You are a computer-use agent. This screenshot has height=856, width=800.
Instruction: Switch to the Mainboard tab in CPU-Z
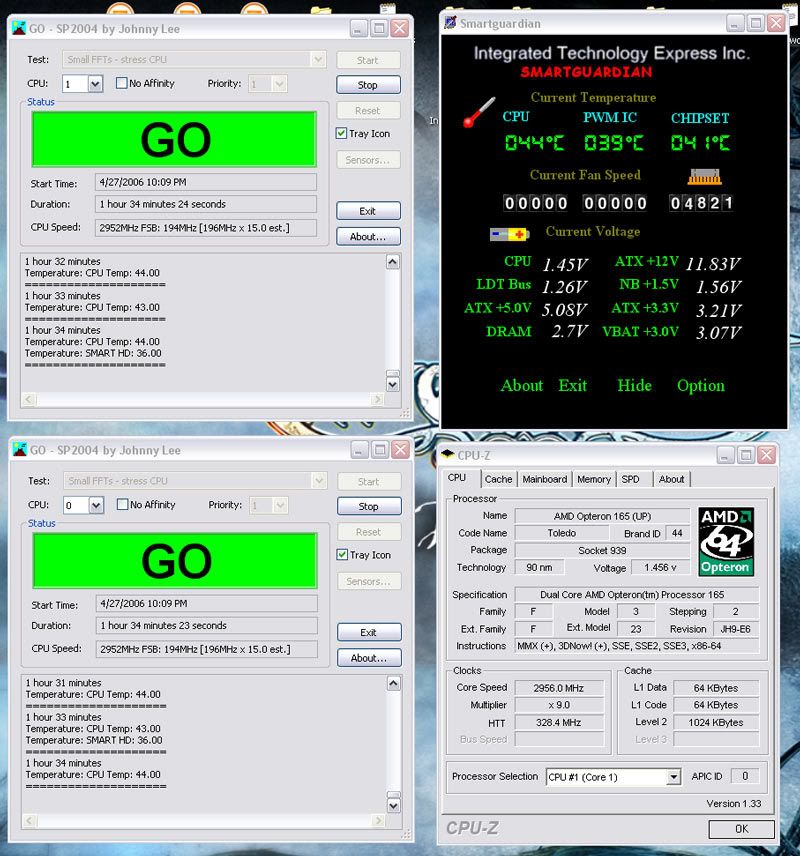[544, 479]
